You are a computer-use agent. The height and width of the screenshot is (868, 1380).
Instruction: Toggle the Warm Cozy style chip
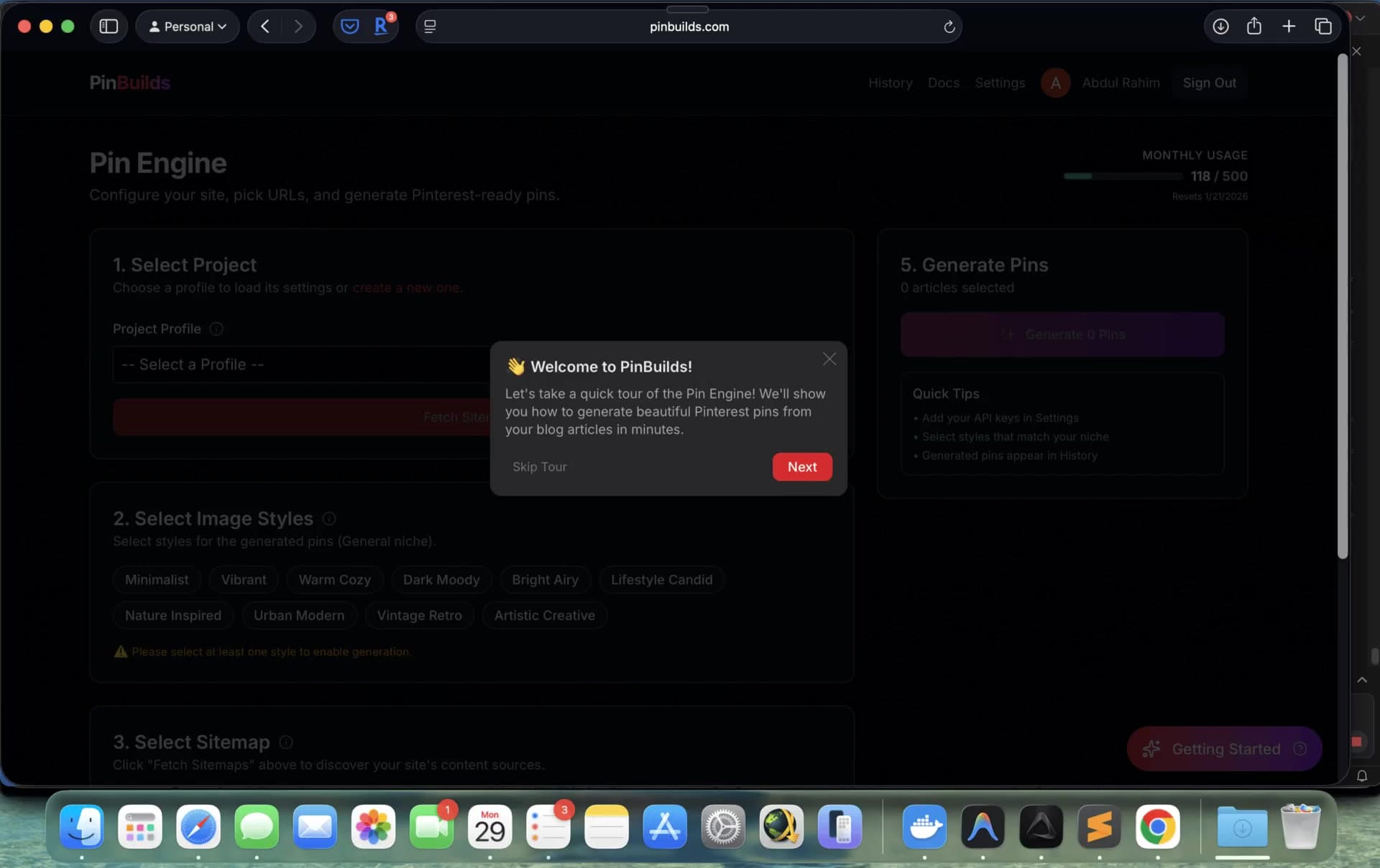(335, 579)
